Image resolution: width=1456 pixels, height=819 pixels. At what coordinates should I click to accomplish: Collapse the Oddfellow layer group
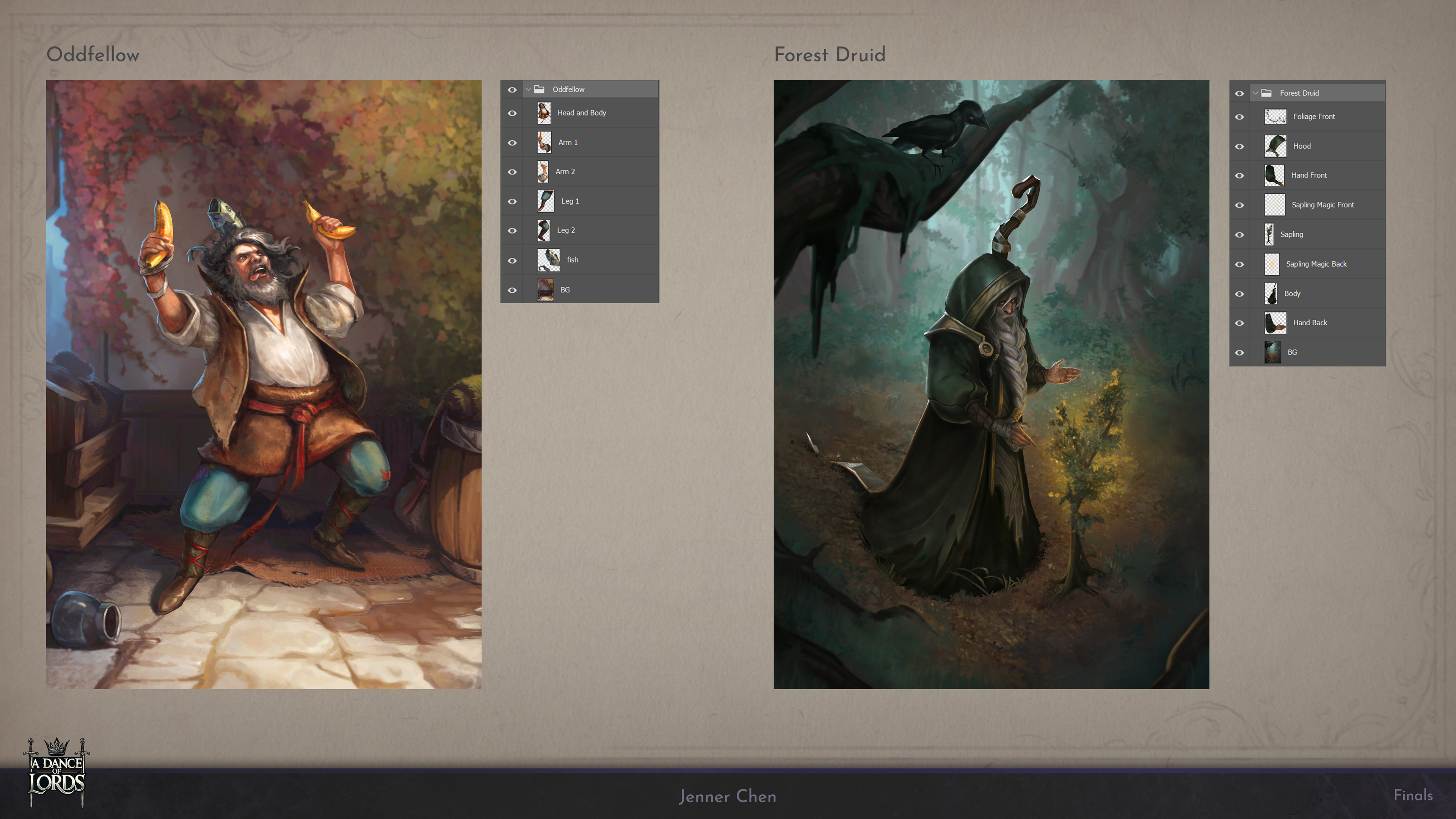(x=528, y=89)
